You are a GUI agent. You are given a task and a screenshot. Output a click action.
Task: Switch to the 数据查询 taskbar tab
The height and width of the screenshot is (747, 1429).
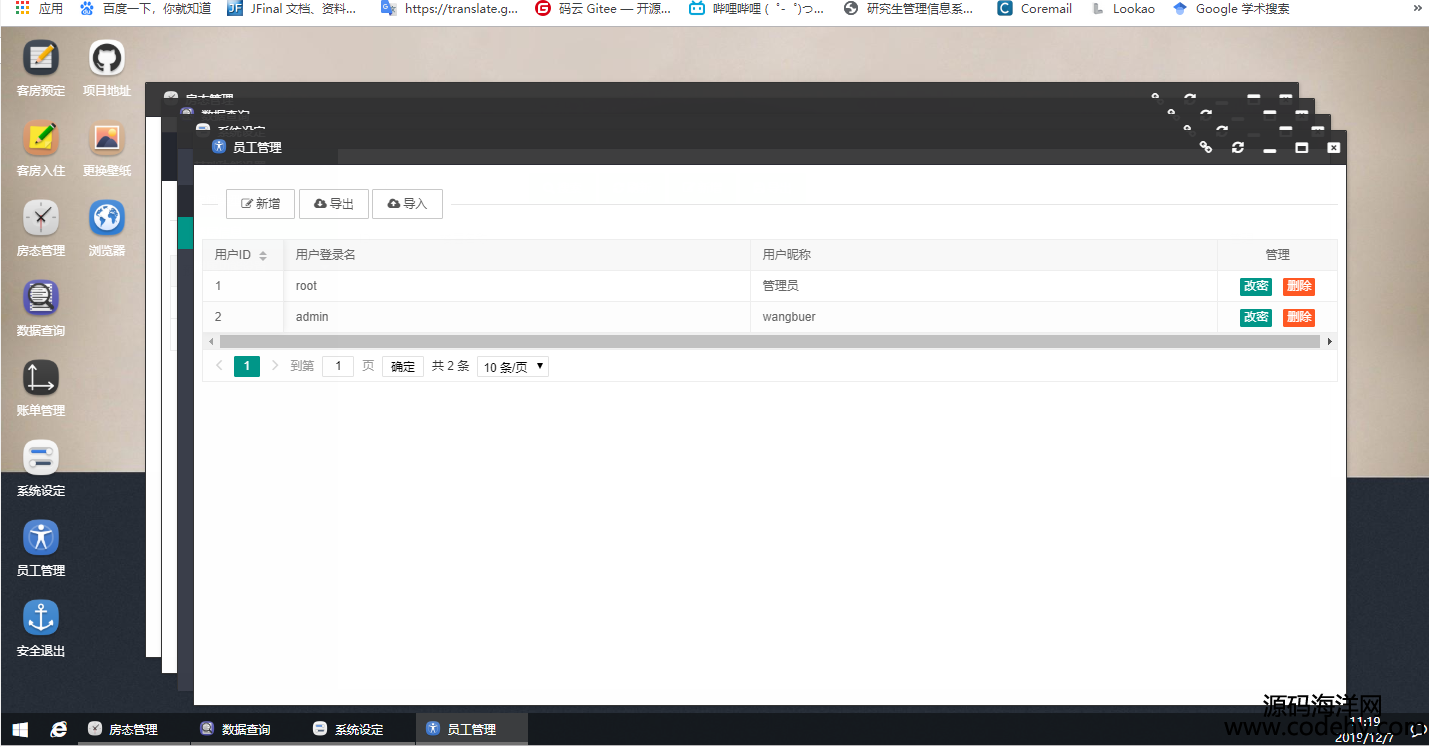coord(246,729)
